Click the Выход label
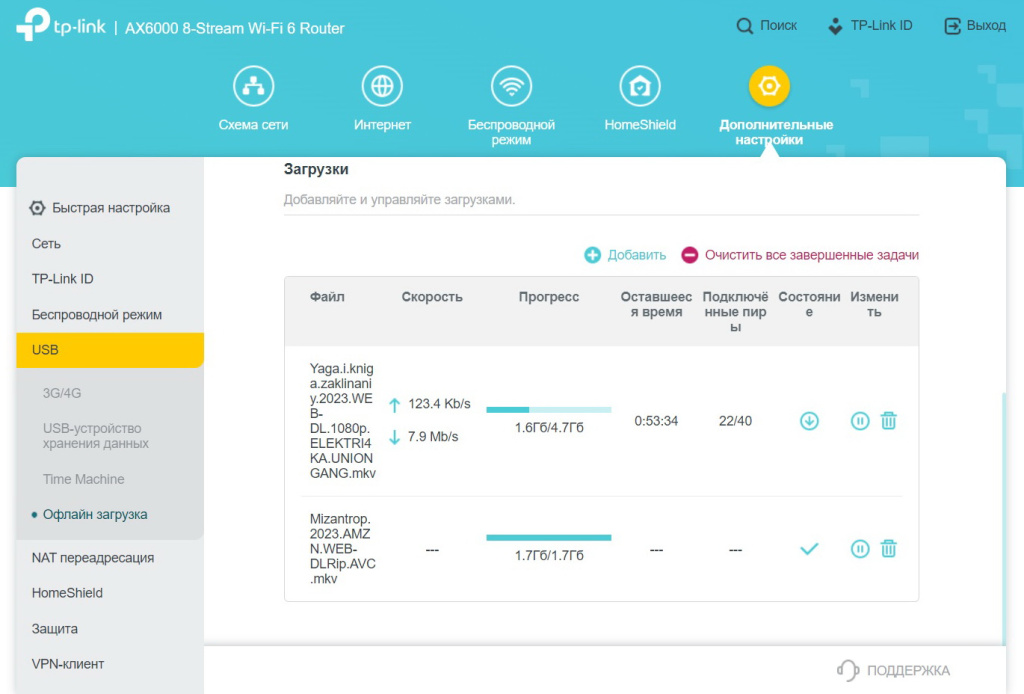Viewport: 1024px width, 694px height. click(986, 25)
